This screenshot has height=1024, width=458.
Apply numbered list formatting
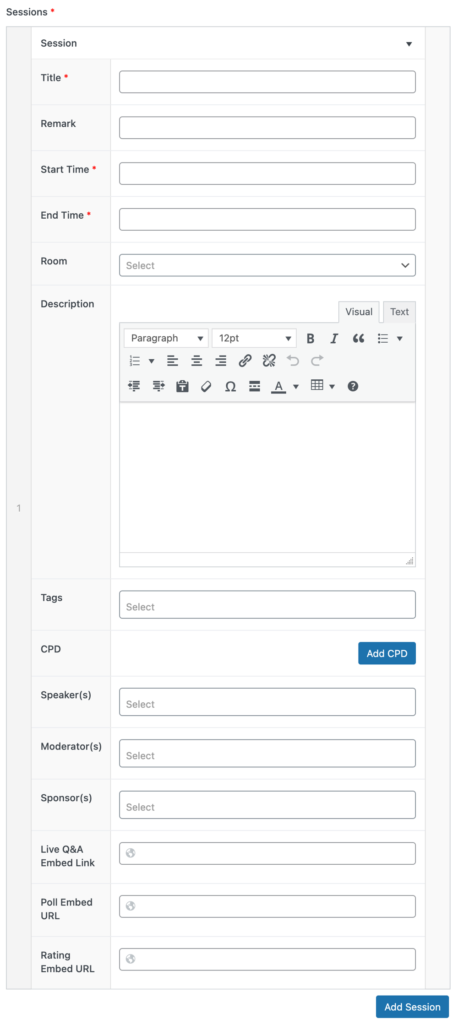pyautogui.click(x=135, y=360)
